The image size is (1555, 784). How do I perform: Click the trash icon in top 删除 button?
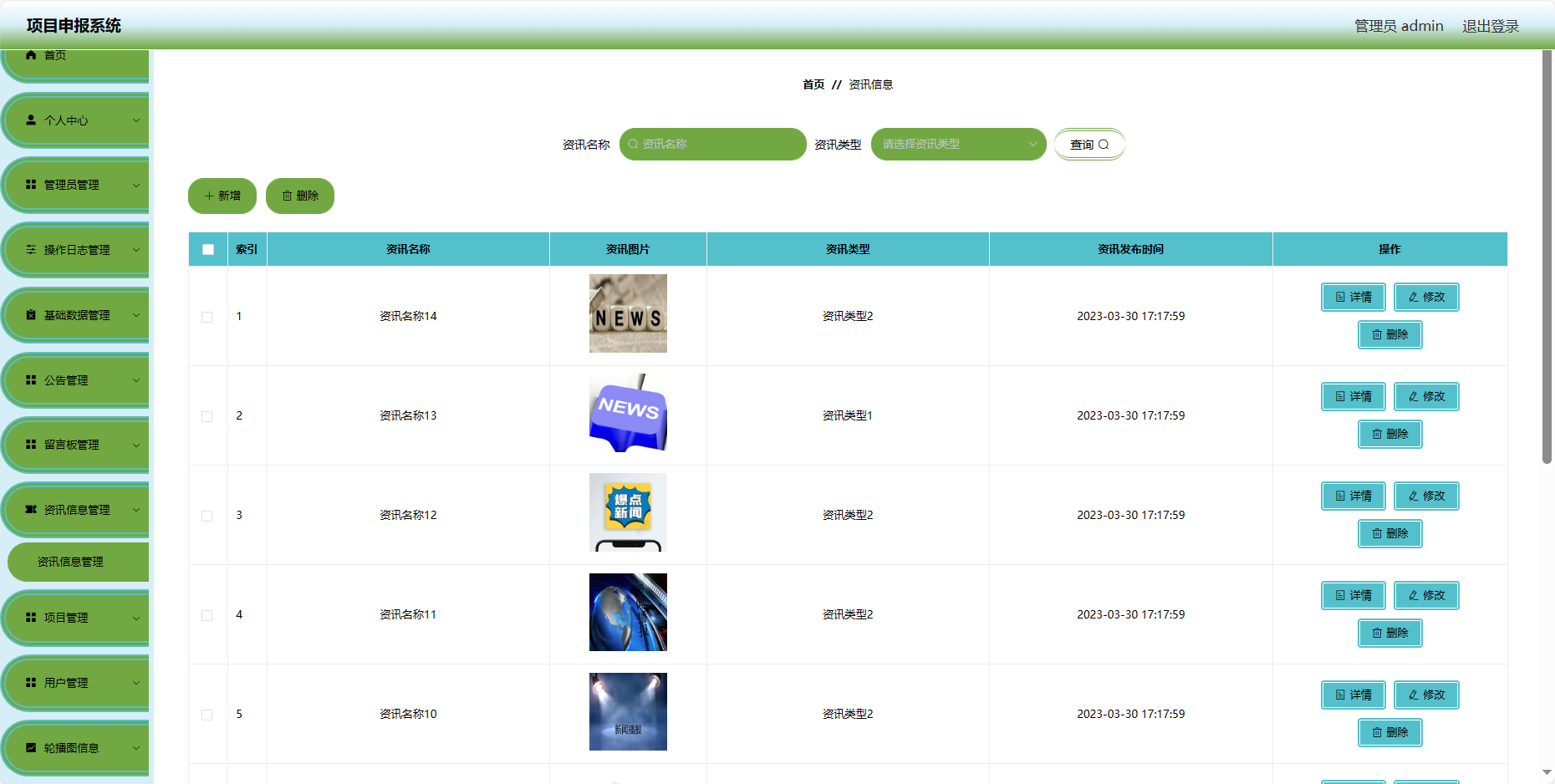point(287,196)
